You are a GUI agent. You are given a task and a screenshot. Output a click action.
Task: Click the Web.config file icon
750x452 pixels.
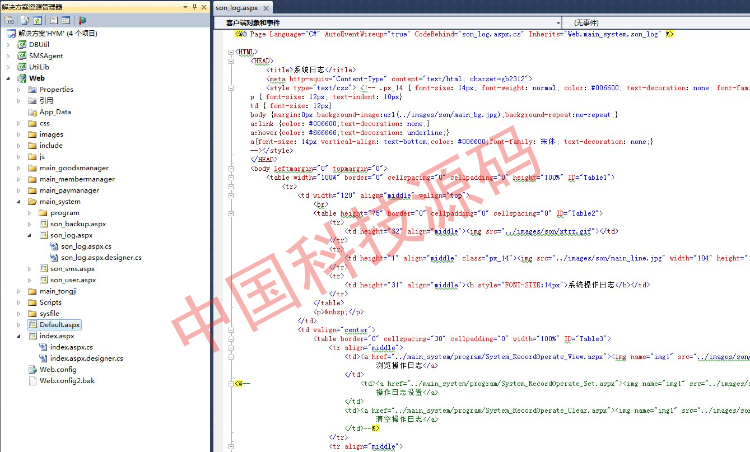click(33, 370)
